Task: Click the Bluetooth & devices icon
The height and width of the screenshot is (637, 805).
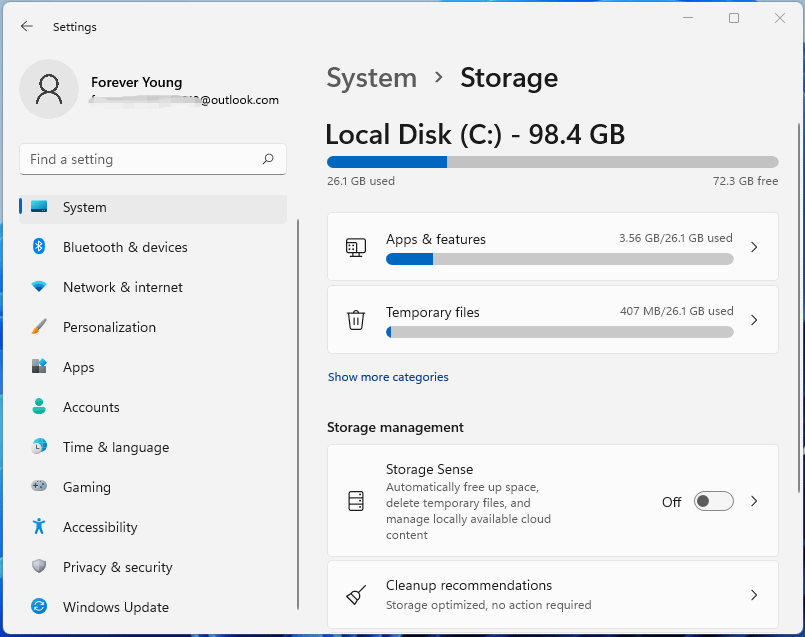Action: [x=39, y=247]
